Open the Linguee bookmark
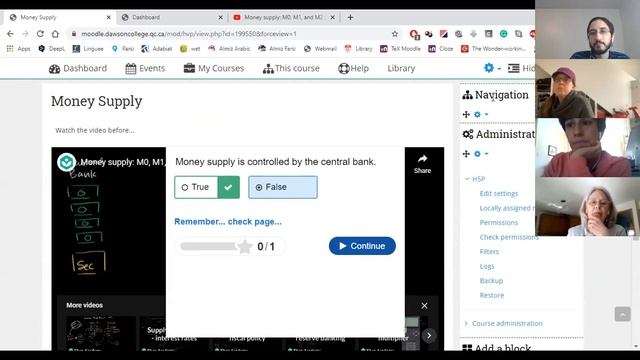Image resolution: width=640 pixels, height=360 pixels. coord(88,49)
